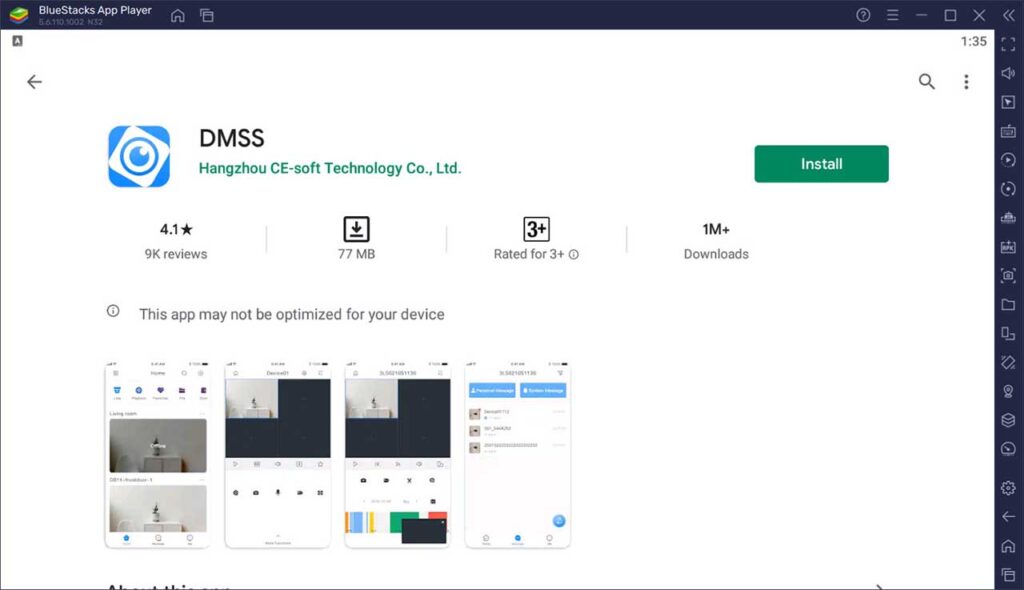This screenshot has height=590, width=1024.
Task: Open BlueStacks multi-instance tabs icon
Action: (x=207, y=15)
